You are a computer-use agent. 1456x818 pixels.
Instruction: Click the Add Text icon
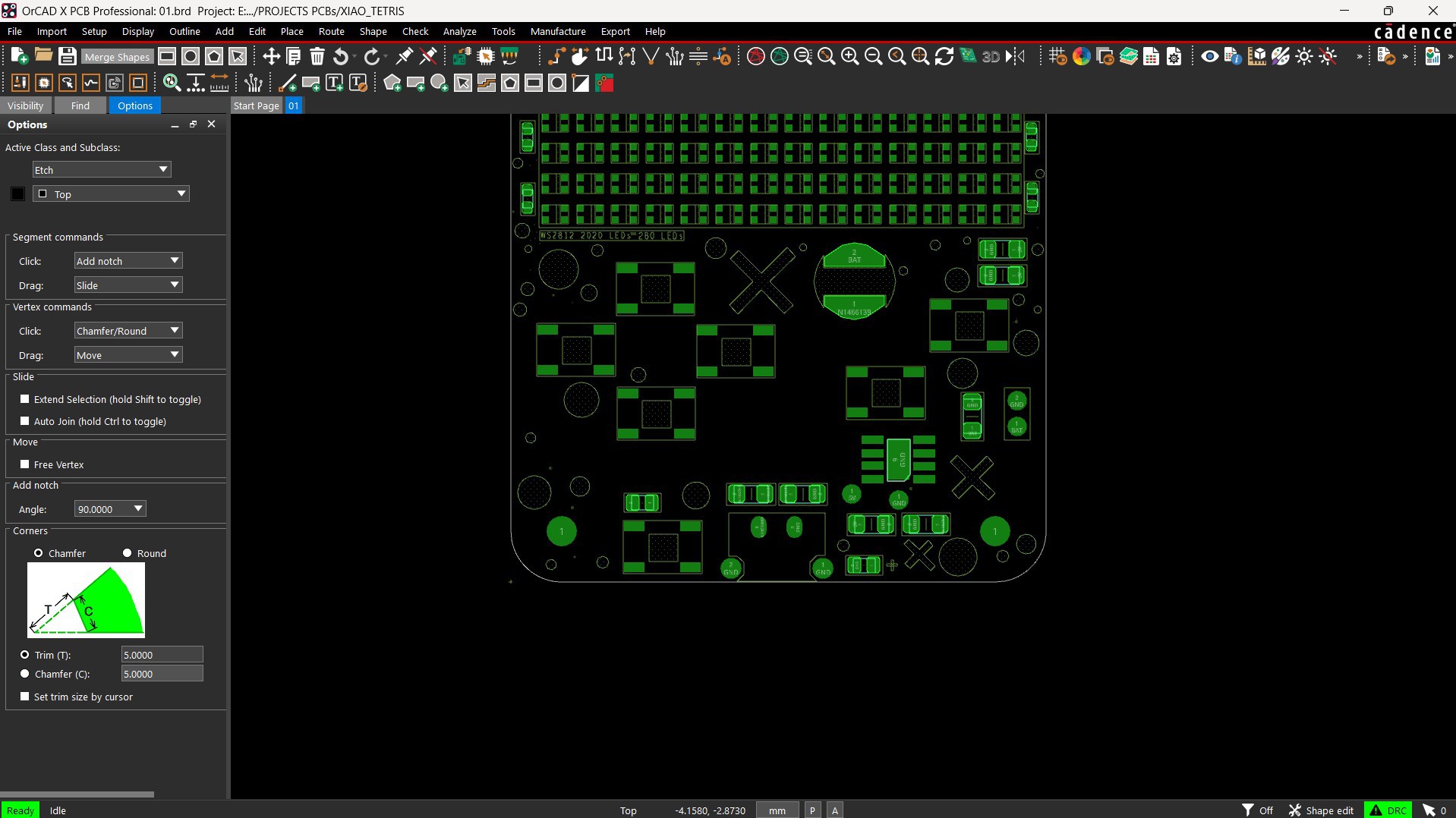point(334,83)
